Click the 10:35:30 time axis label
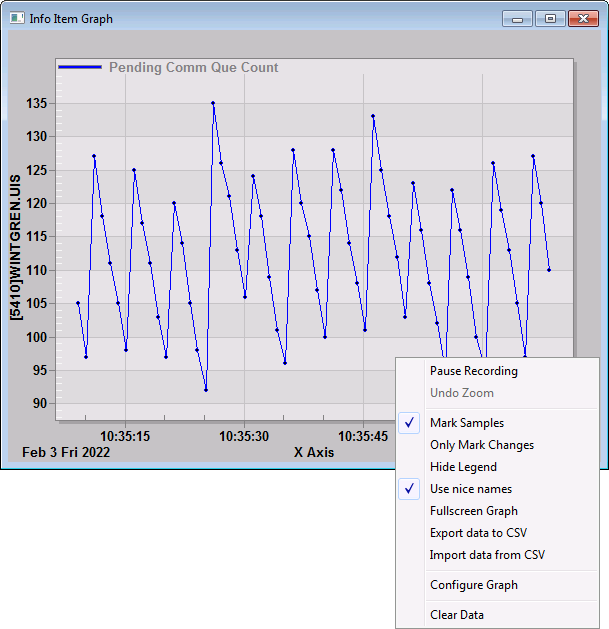 pos(244,436)
